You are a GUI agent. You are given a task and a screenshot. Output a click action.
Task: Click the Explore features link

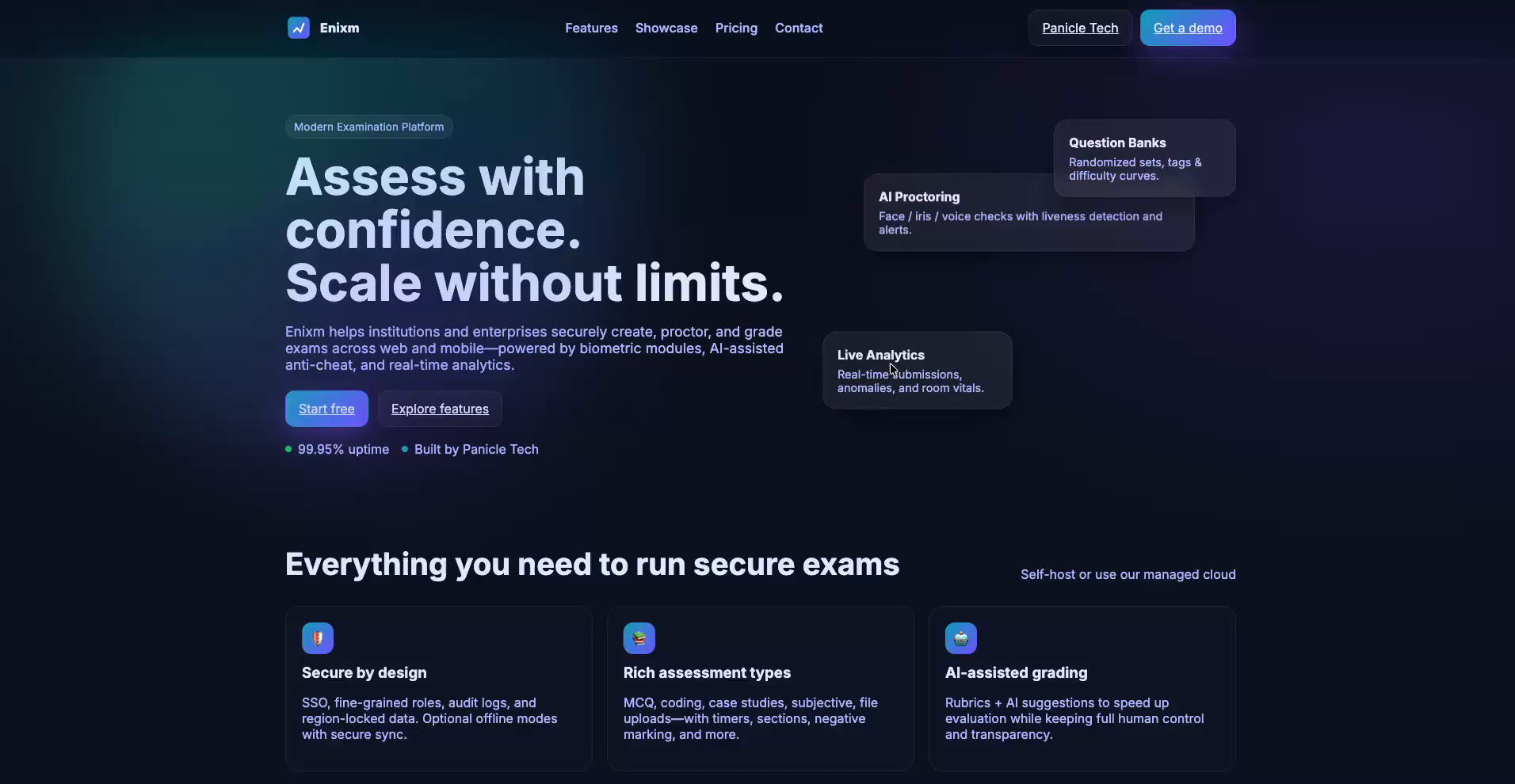[x=440, y=409]
